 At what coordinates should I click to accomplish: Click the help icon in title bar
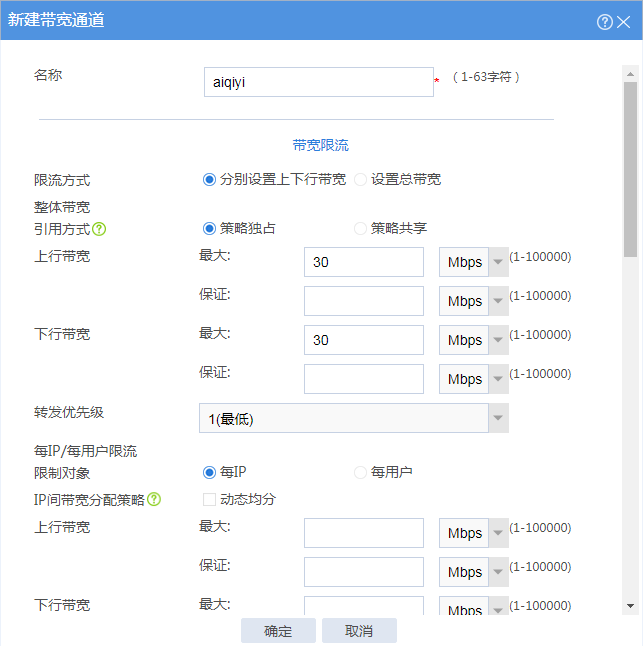click(604, 21)
